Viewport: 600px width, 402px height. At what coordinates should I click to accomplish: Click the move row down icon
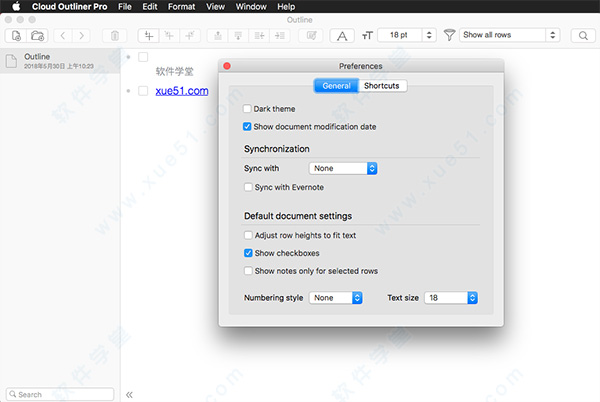[x=238, y=36]
